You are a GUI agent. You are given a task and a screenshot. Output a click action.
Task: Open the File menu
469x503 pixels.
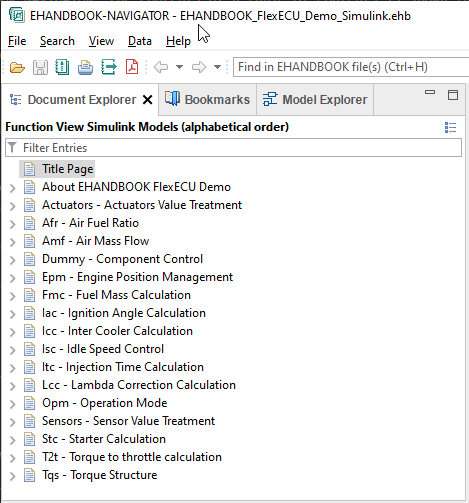click(x=17, y=41)
